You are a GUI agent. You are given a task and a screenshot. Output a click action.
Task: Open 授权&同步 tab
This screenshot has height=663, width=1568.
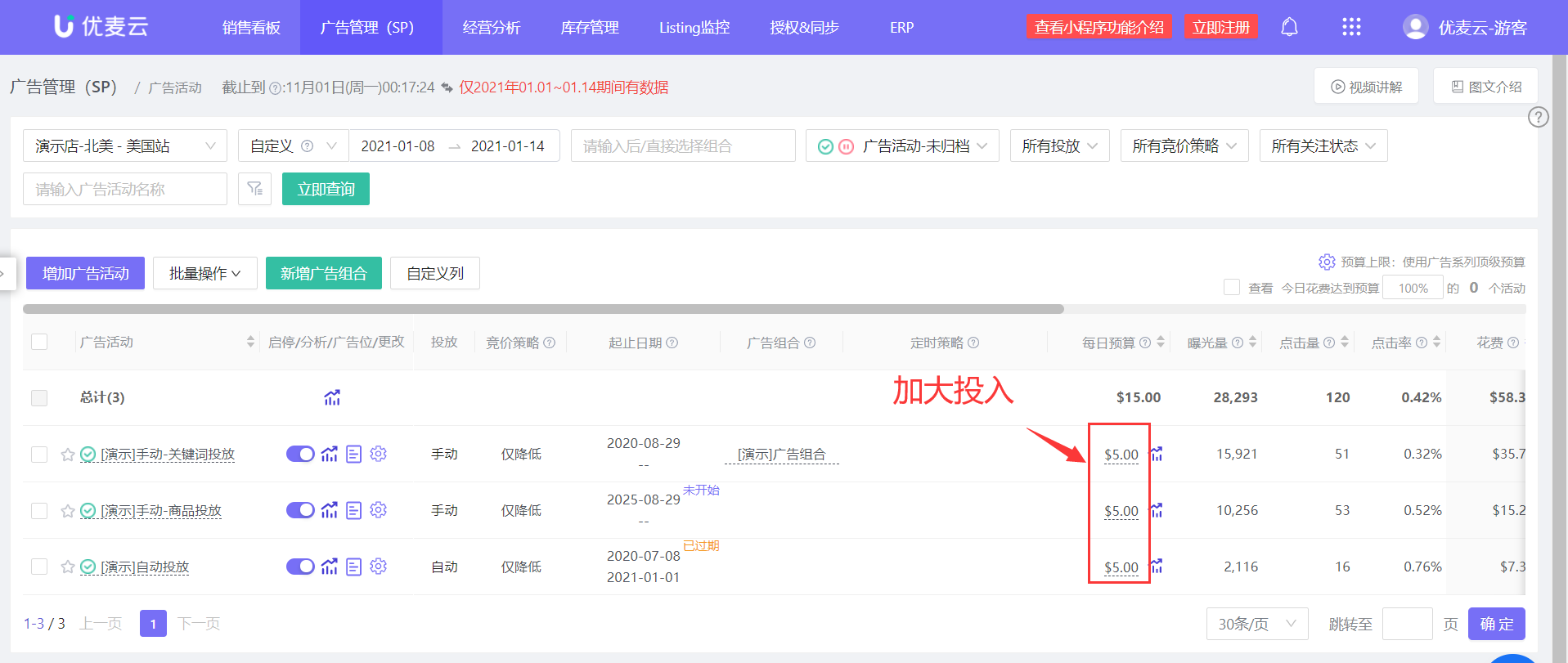pyautogui.click(x=804, y=27)
